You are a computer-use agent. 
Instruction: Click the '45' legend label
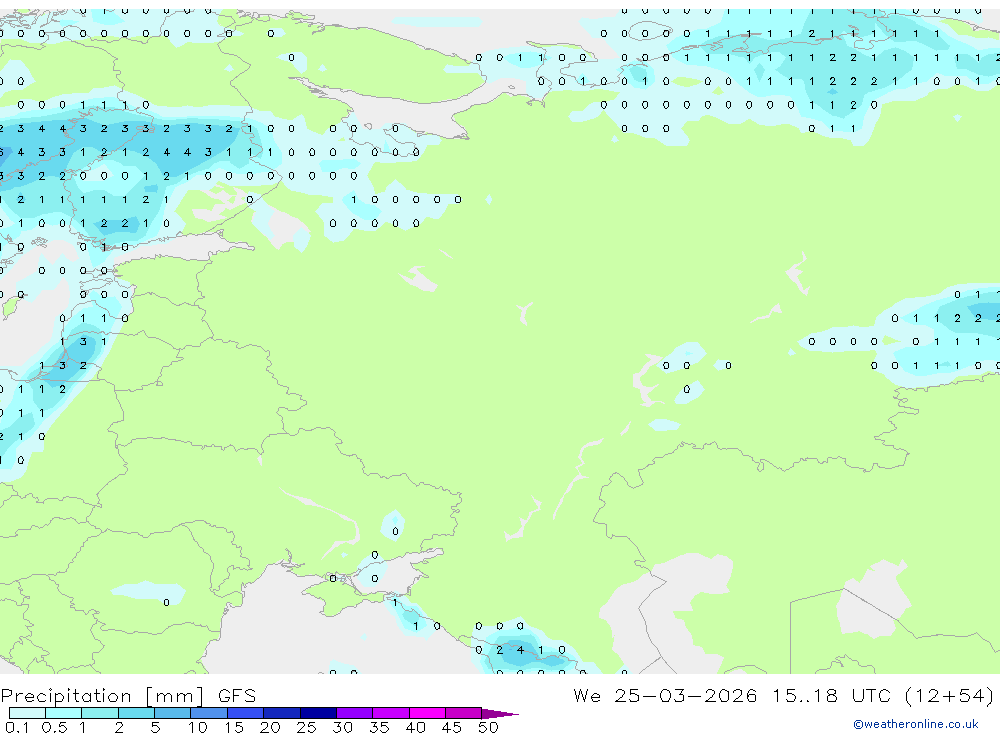point(452,727)
